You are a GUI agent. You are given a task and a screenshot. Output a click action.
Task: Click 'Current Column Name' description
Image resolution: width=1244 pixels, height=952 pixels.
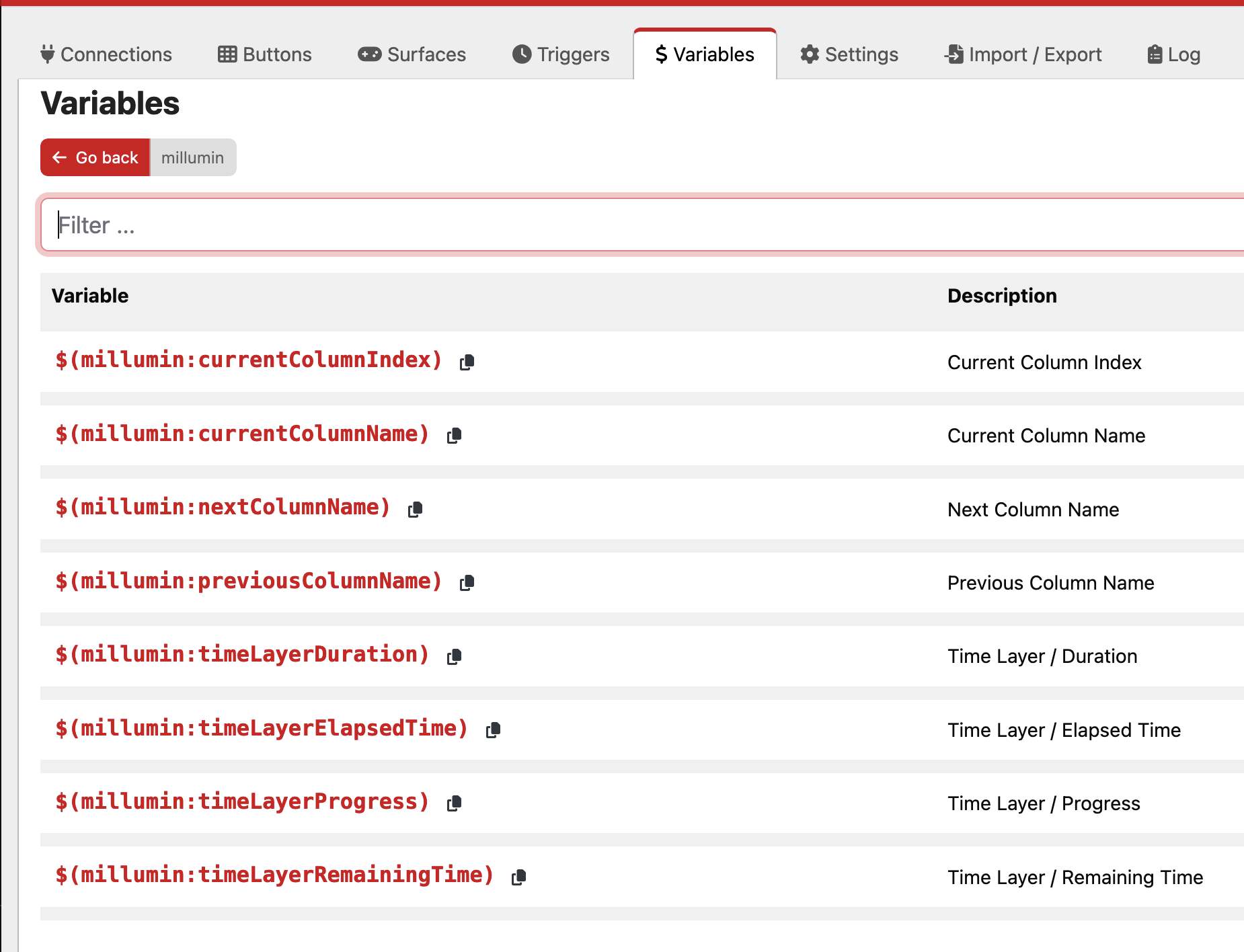(x=1046, y=436)
